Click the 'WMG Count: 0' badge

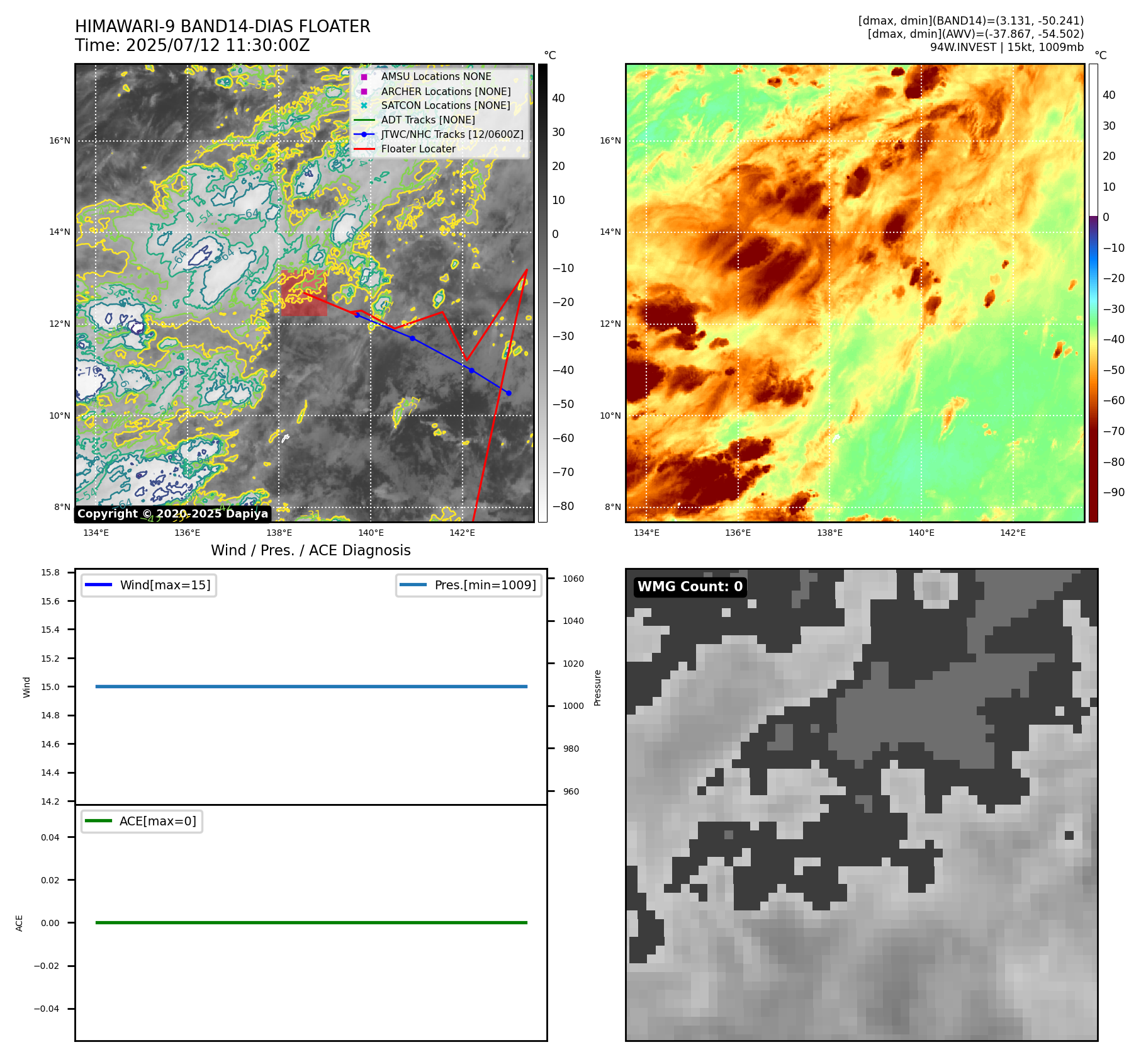pyautogui.click(x=690, y=587)
